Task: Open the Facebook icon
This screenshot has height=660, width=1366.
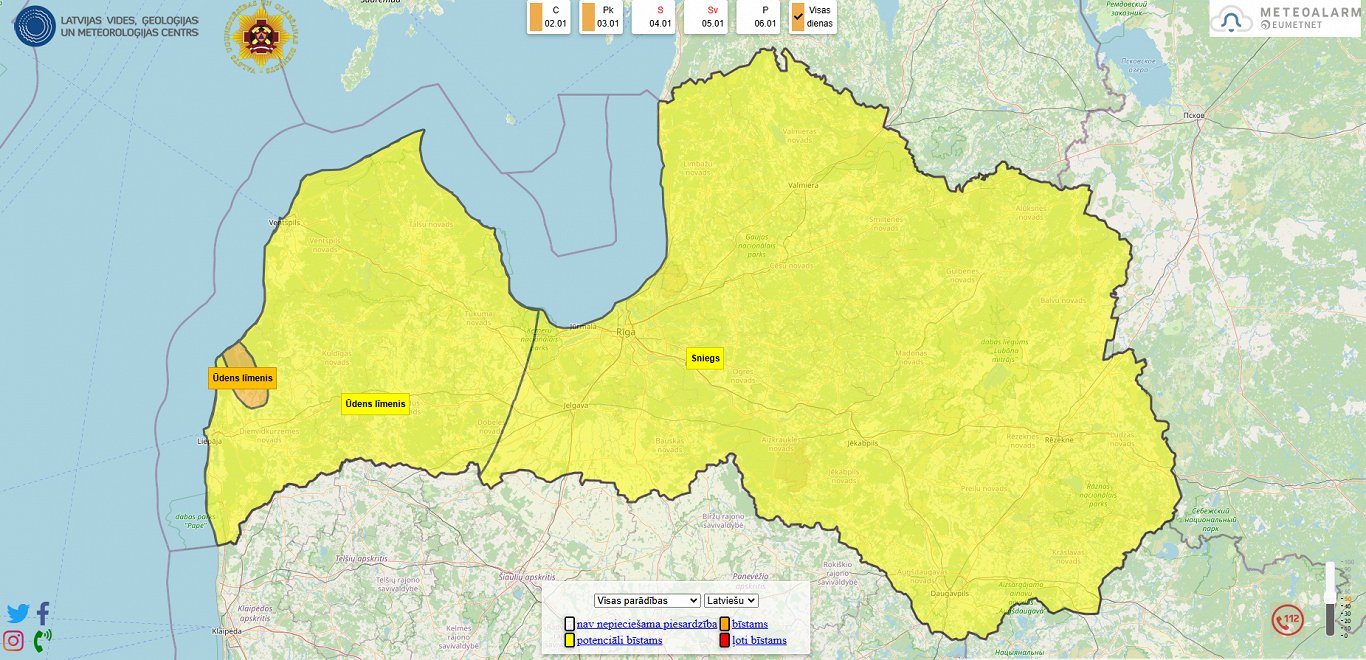Action: (43, 614)
